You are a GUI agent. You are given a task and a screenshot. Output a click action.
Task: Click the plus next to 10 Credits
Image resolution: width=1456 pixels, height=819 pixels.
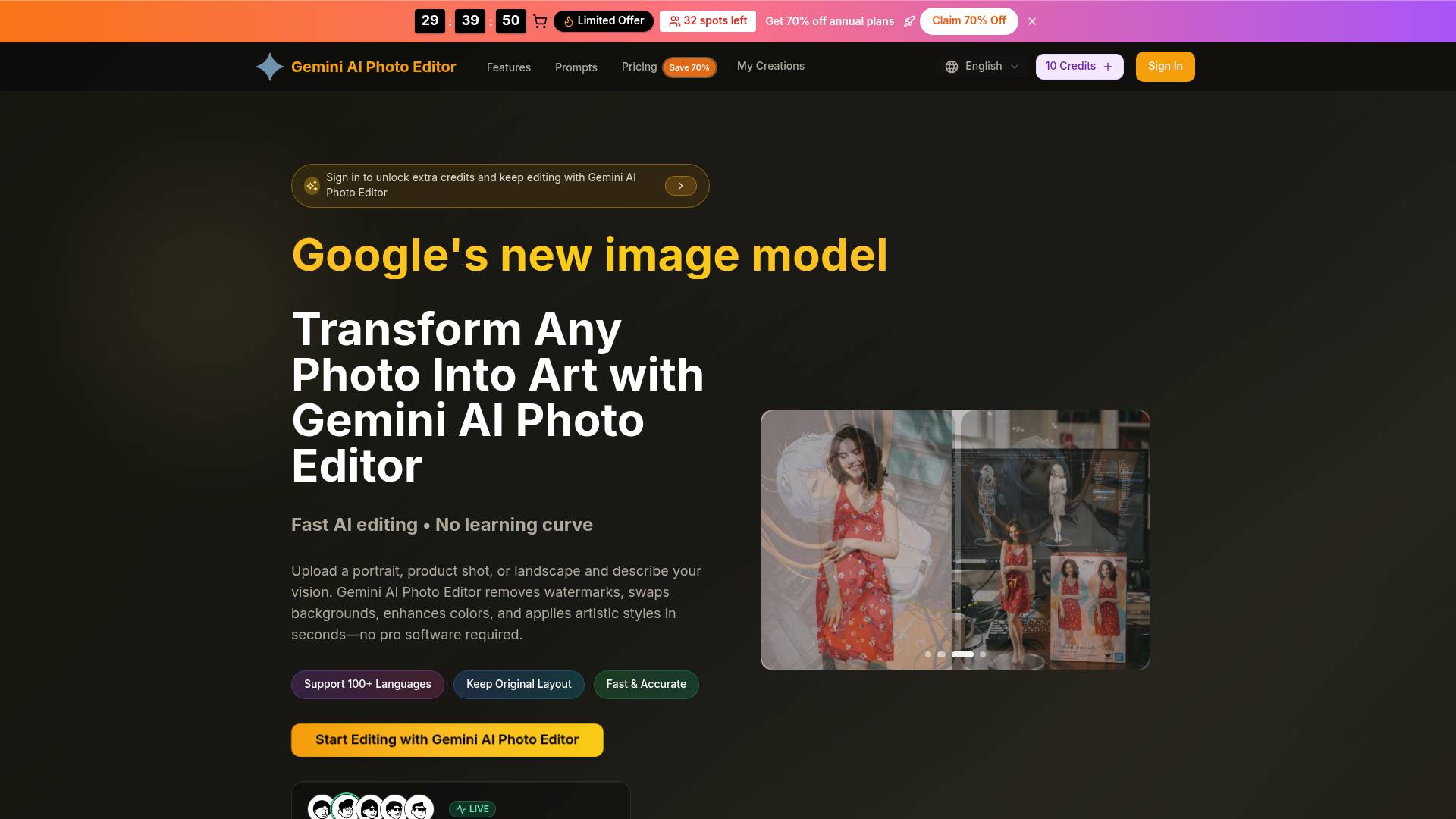[1108, 66]
